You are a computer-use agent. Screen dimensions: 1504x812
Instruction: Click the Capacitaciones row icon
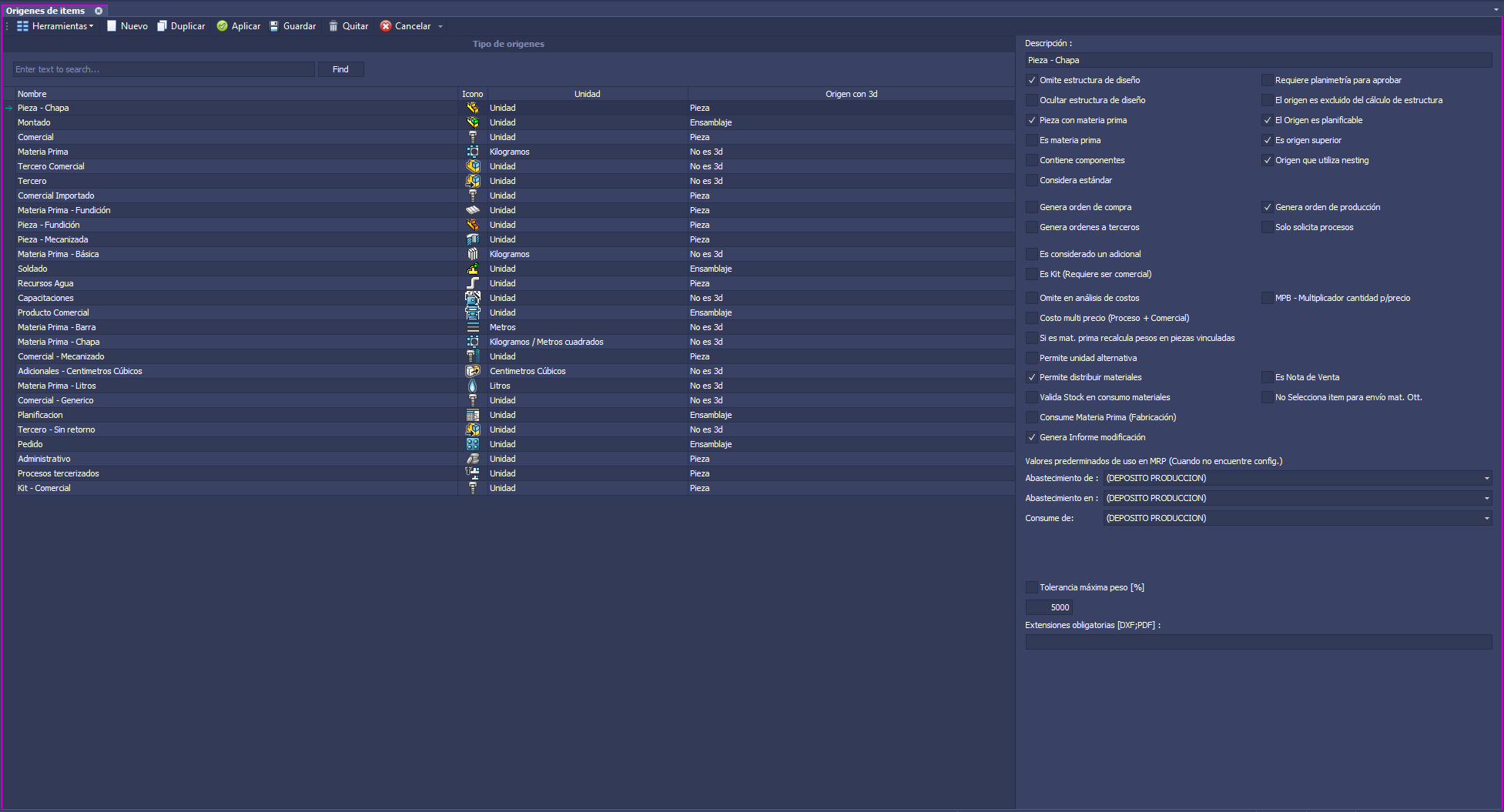pos(473,298)
